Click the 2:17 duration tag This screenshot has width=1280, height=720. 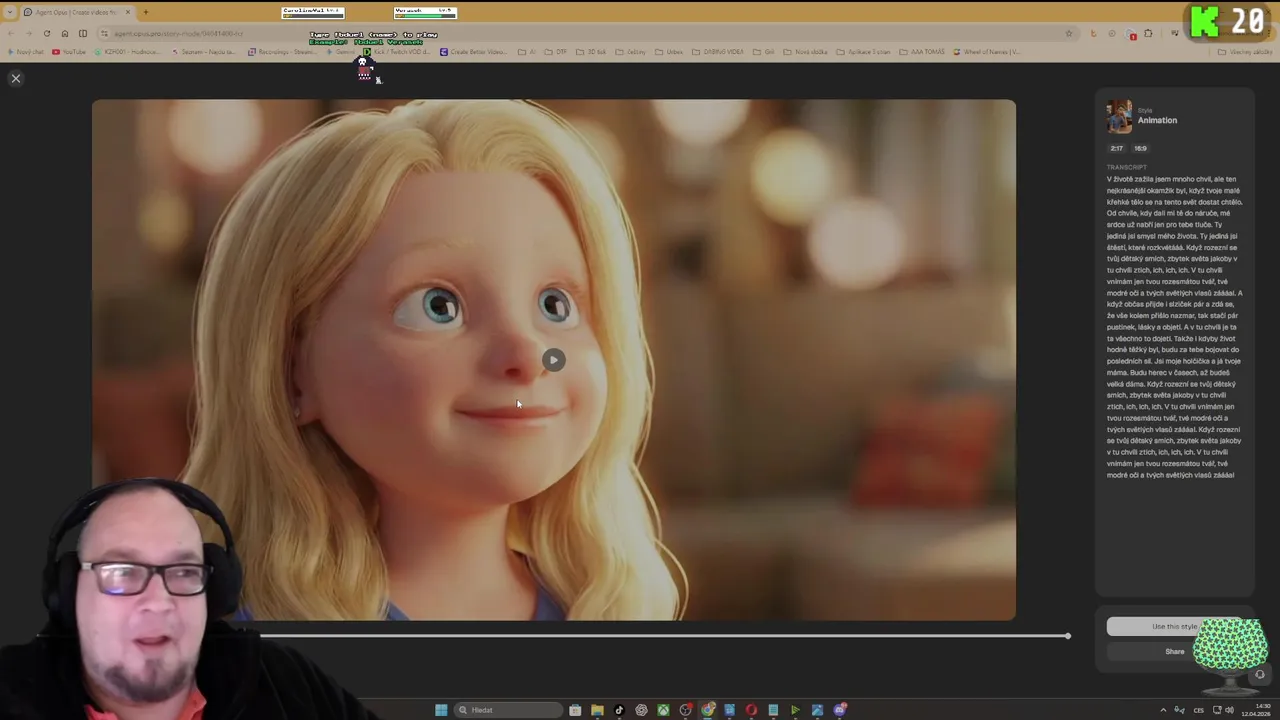(x=1116, y=148)
